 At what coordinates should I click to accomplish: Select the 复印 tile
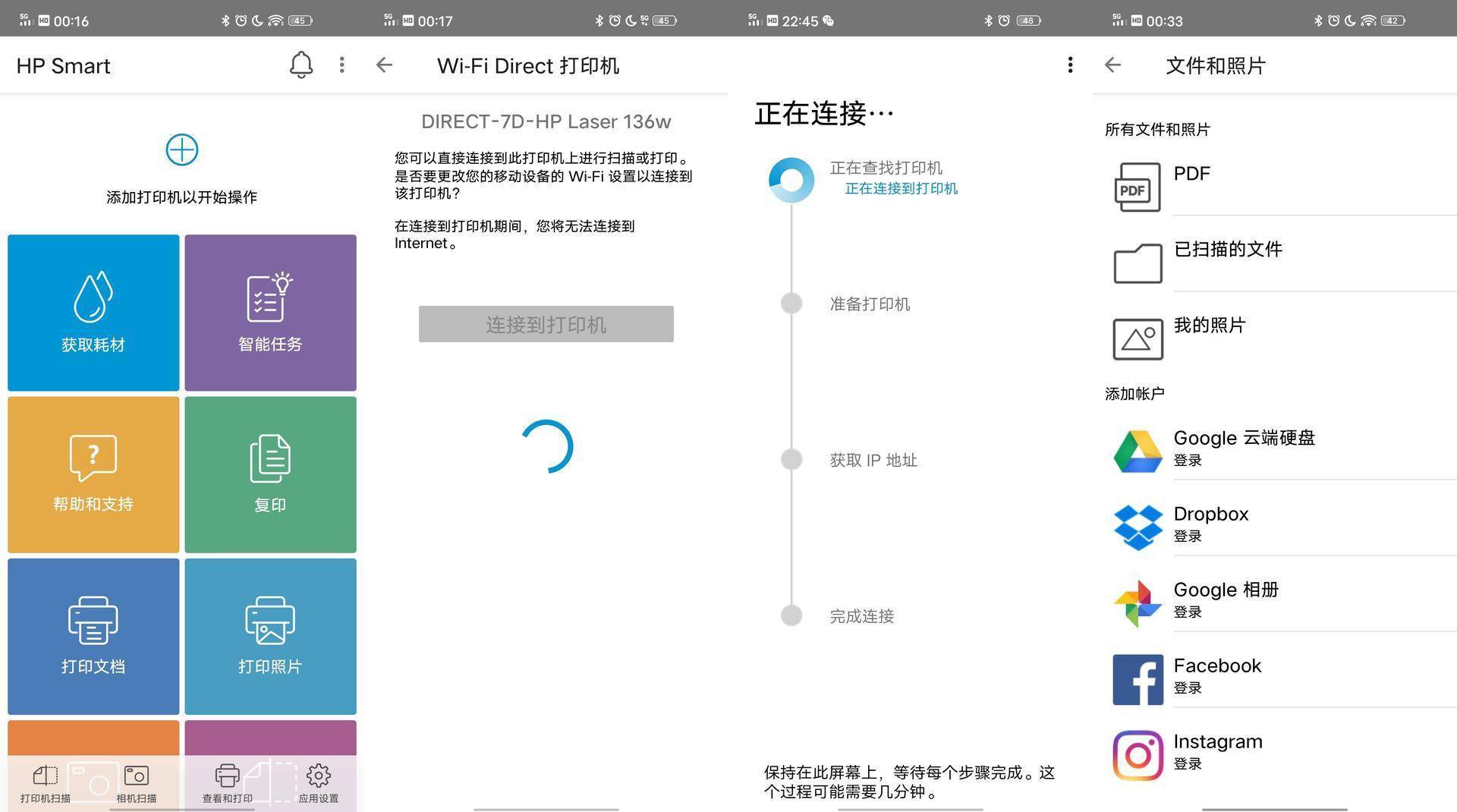[x=269, y=474]
